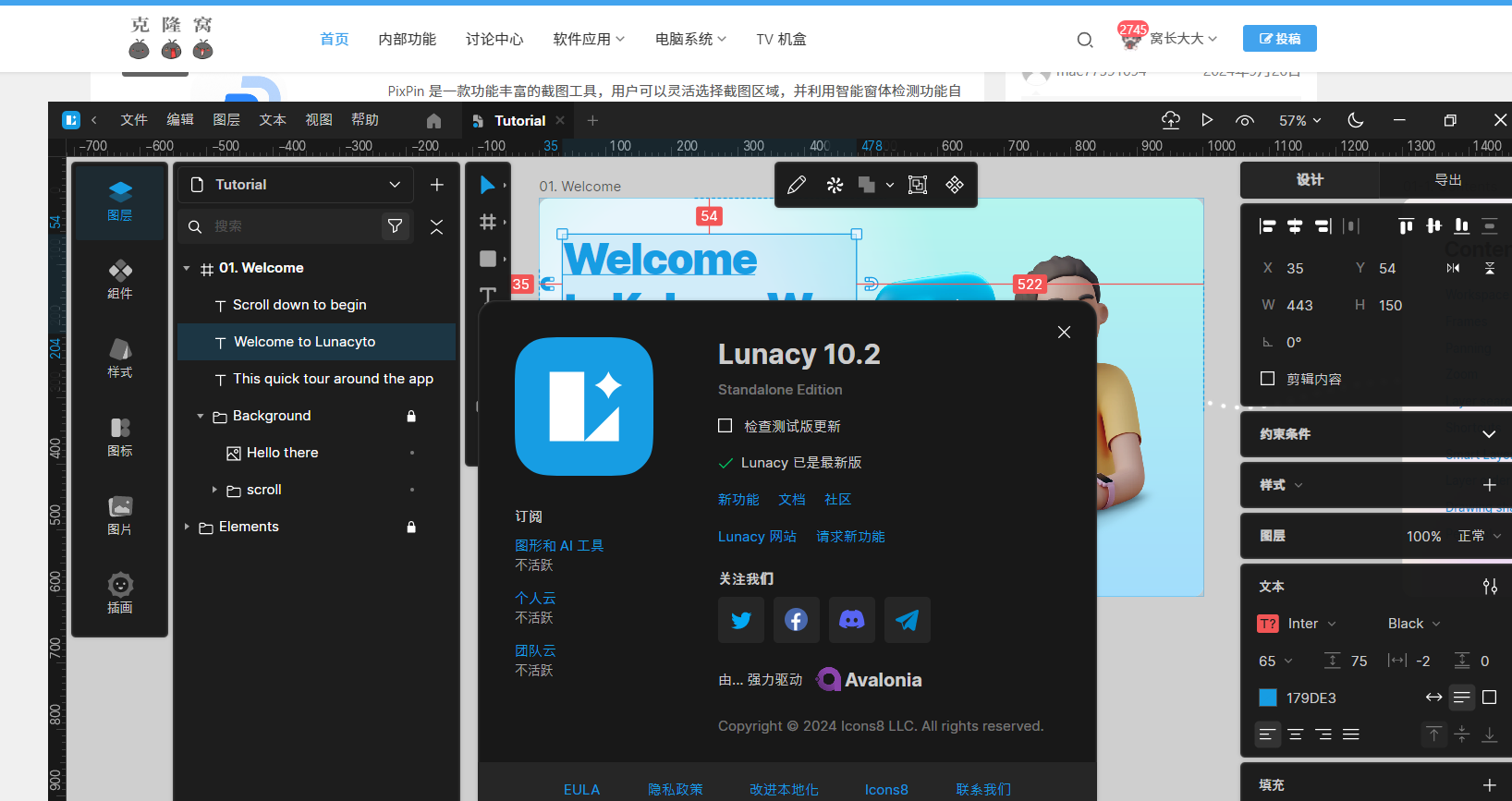Toggle the dot next to scroll layer

[x=411, y=490]
